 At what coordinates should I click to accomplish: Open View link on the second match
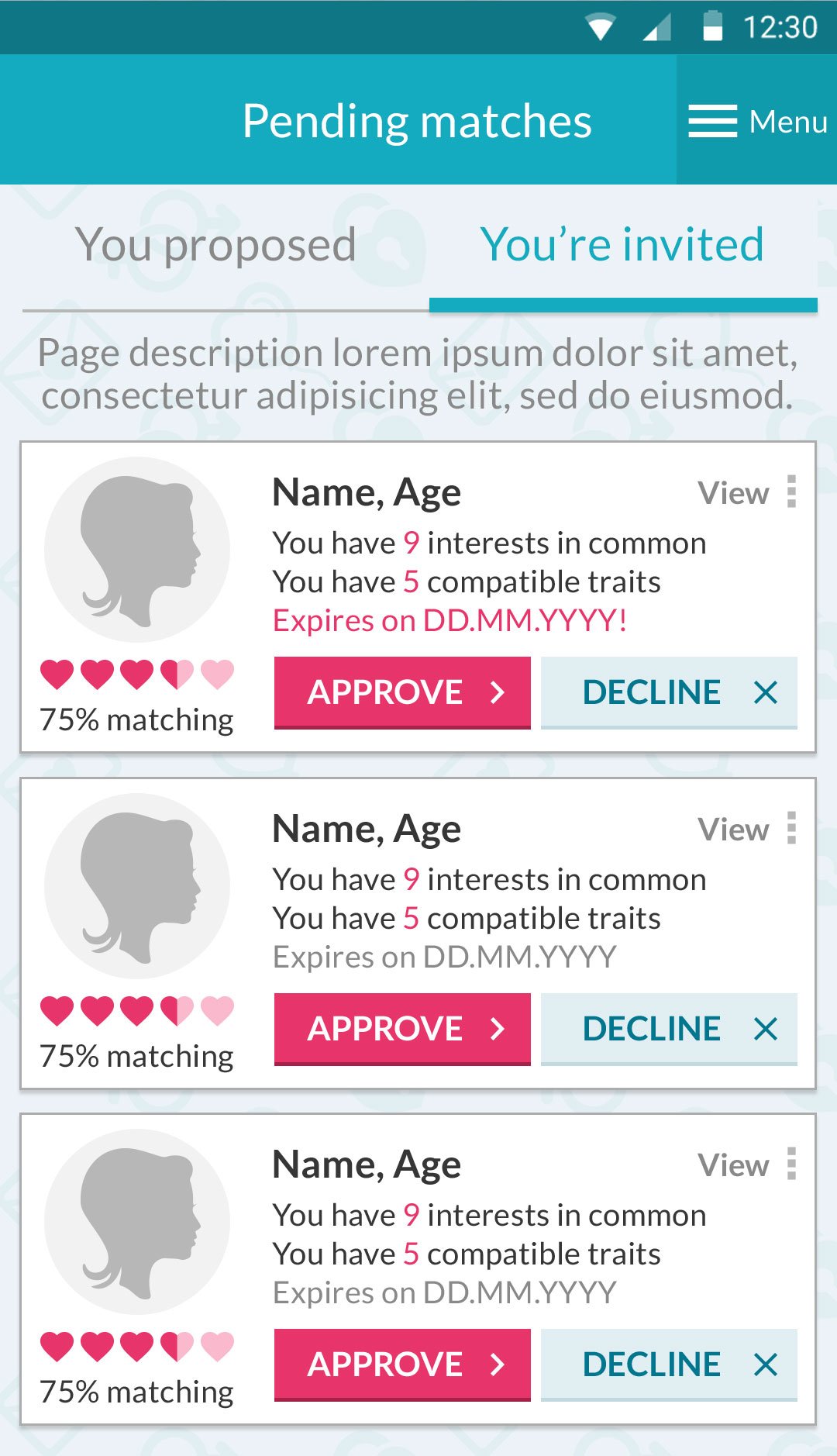733,830
